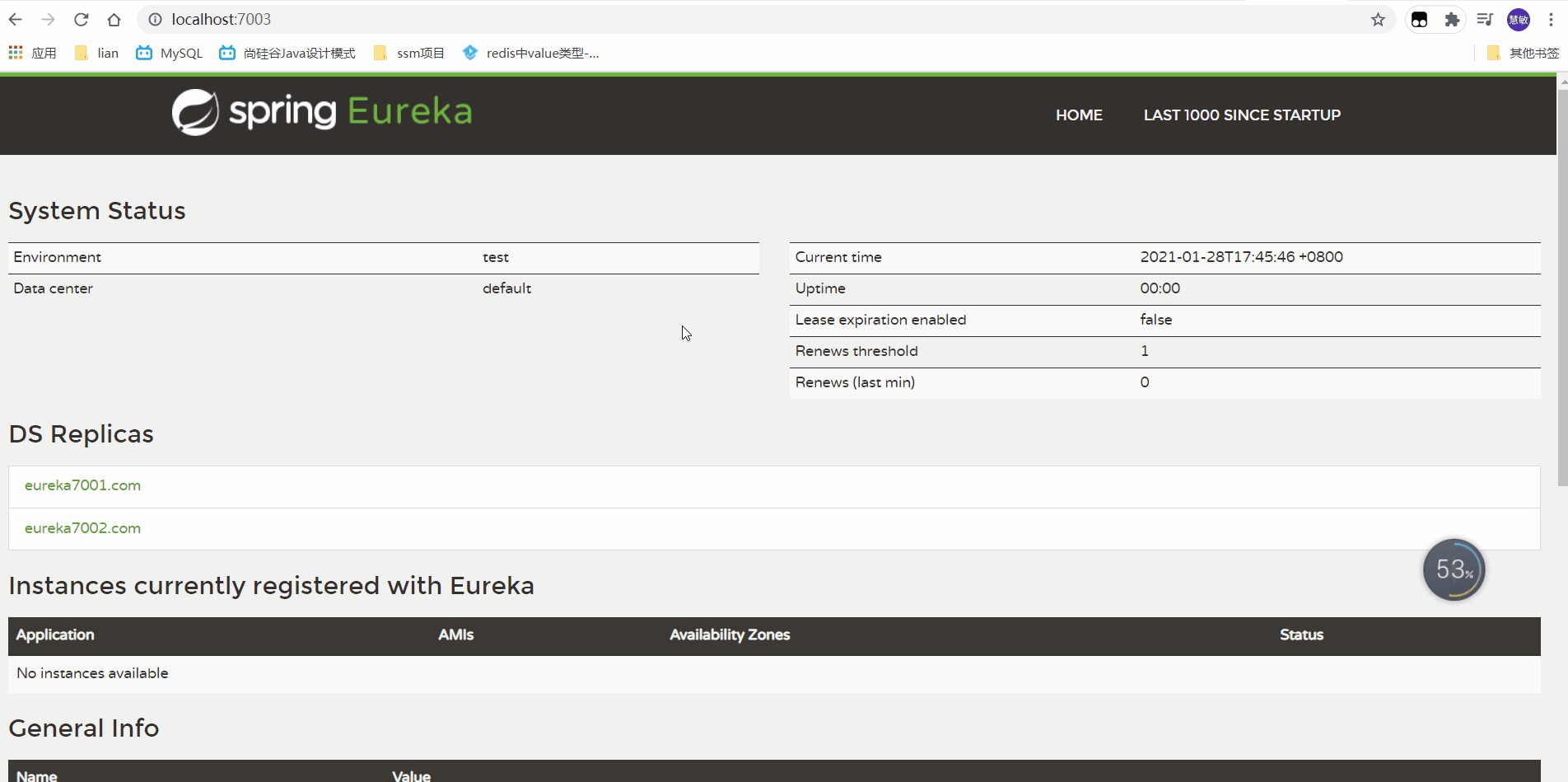The width and height of the screenshot is (1568, 782).
Task: Click the 53% floating circle widget
Action: click(x=1454, y=569)
